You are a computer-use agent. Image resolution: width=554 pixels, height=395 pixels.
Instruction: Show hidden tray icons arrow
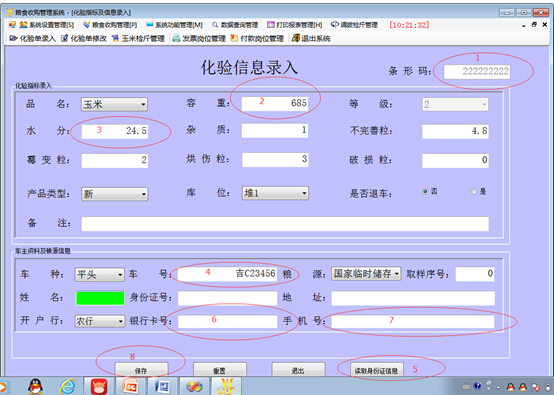(499, 387)
